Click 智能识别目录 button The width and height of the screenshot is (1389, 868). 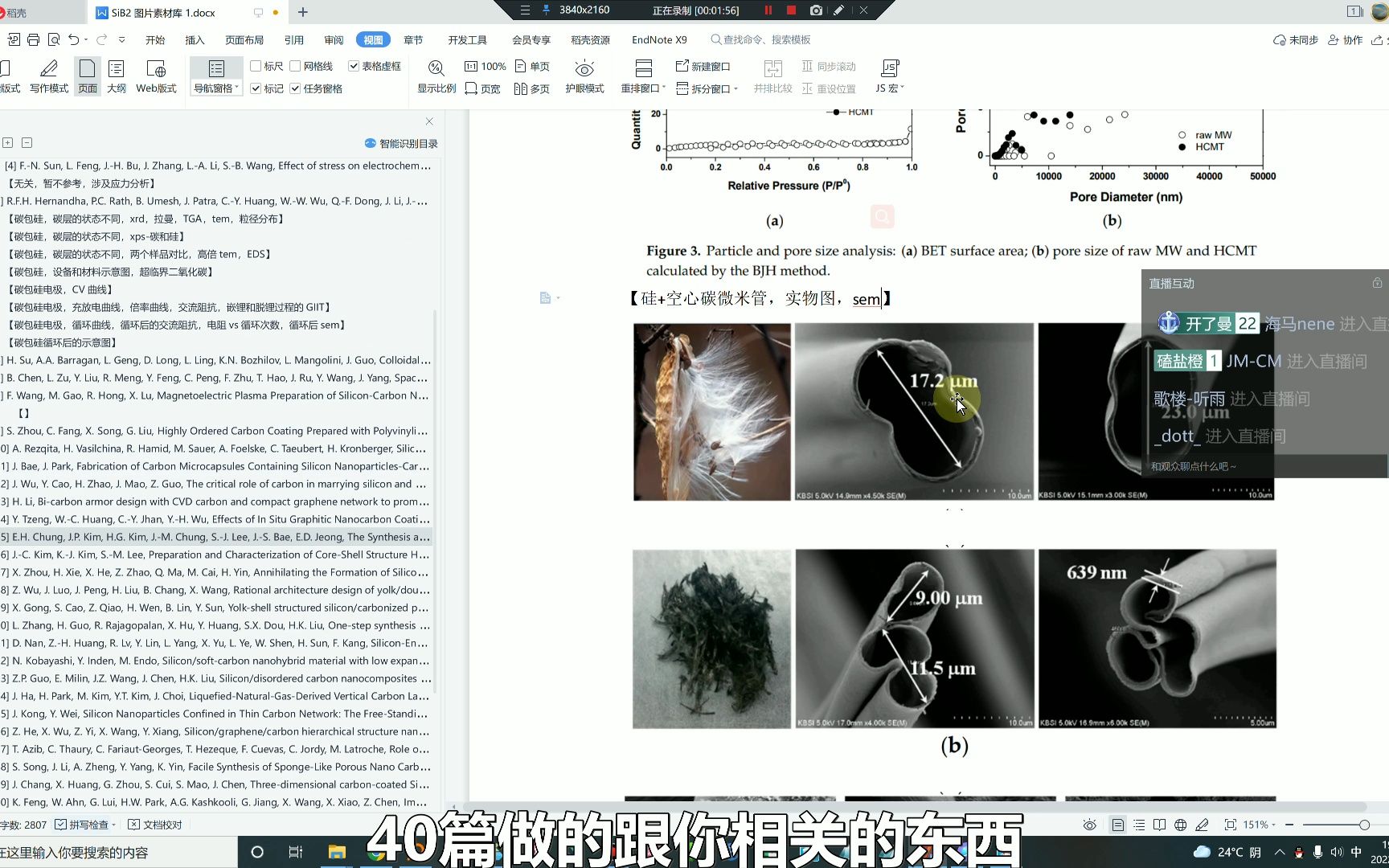tap(401, 143)
